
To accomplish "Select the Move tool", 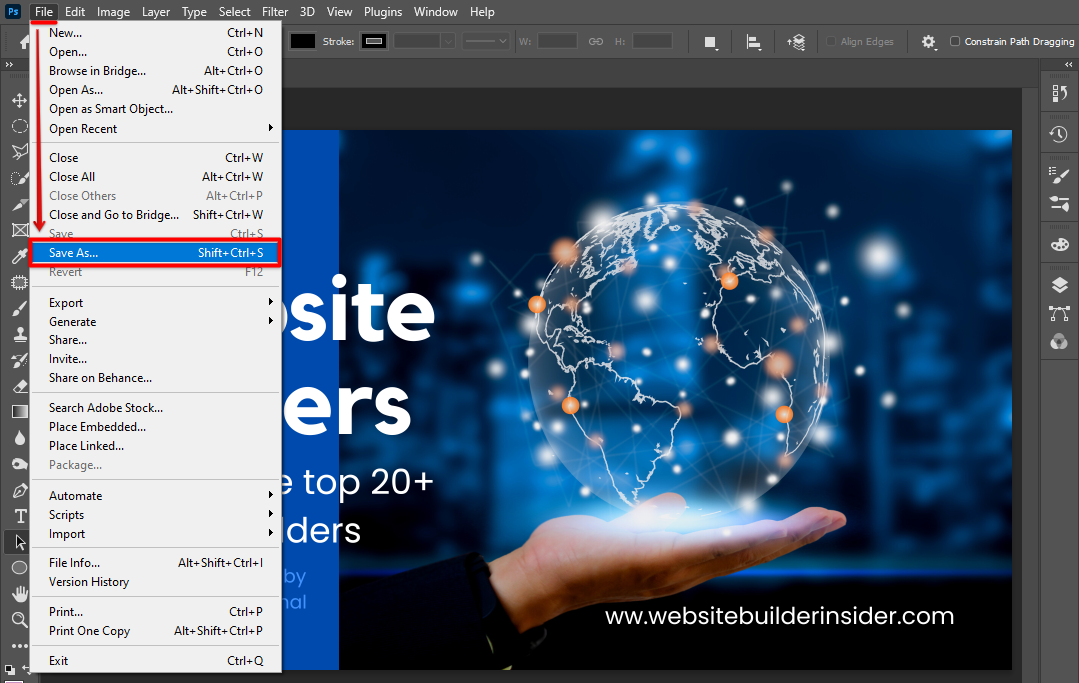I will [x=19, y=101].
